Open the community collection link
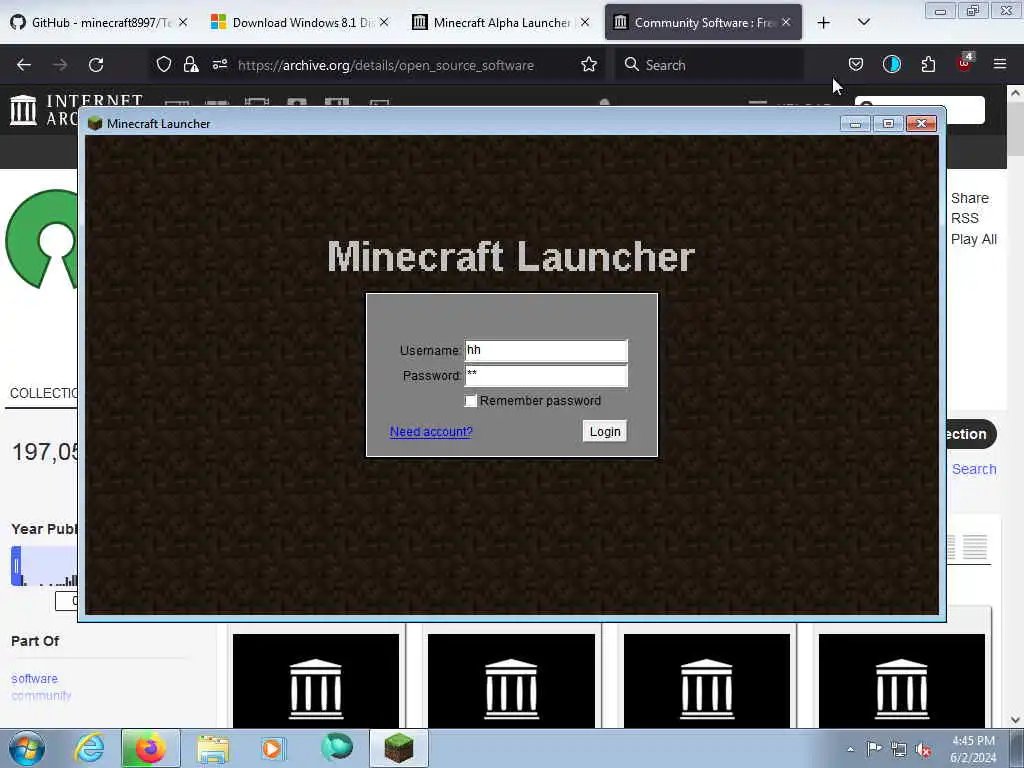The height and width of the screenshot is (768, 1024). 41,696
